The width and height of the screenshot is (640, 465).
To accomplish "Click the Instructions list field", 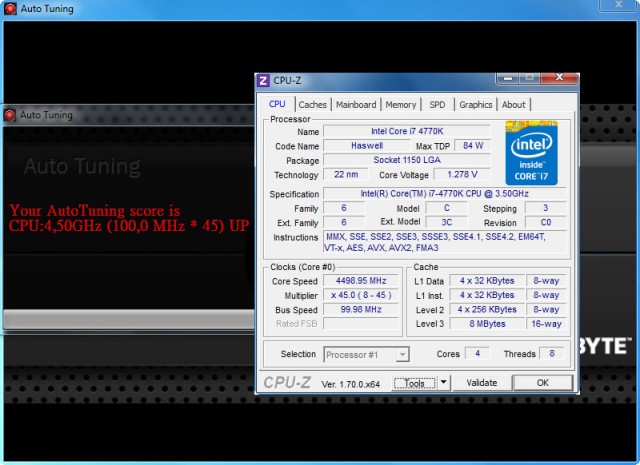I will 444,242.
